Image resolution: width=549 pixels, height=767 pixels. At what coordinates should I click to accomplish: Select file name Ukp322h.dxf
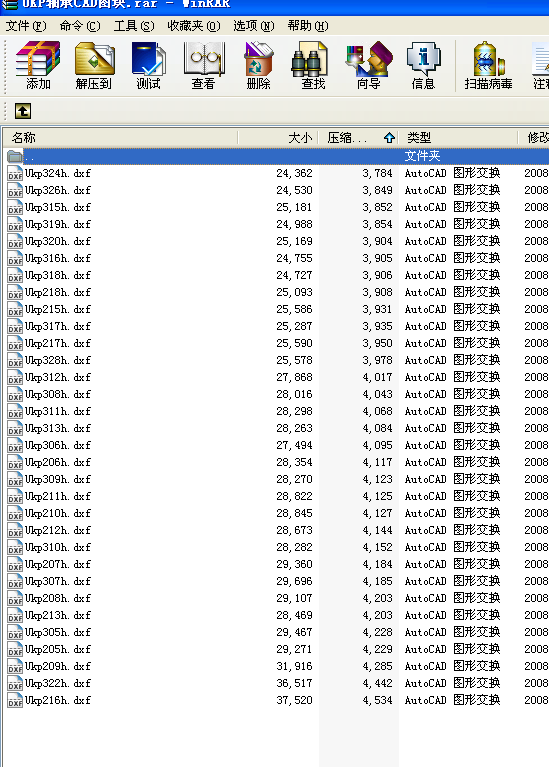point(58,683)
